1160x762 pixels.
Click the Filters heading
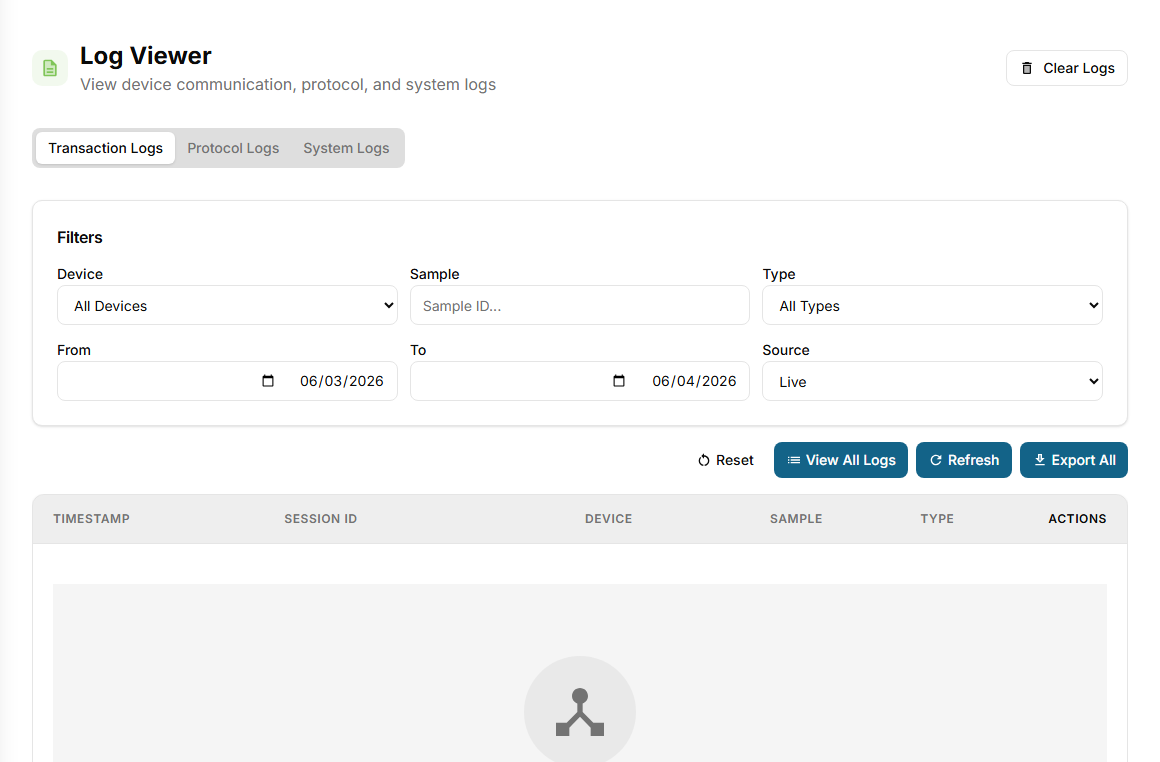tap(80, 237)
